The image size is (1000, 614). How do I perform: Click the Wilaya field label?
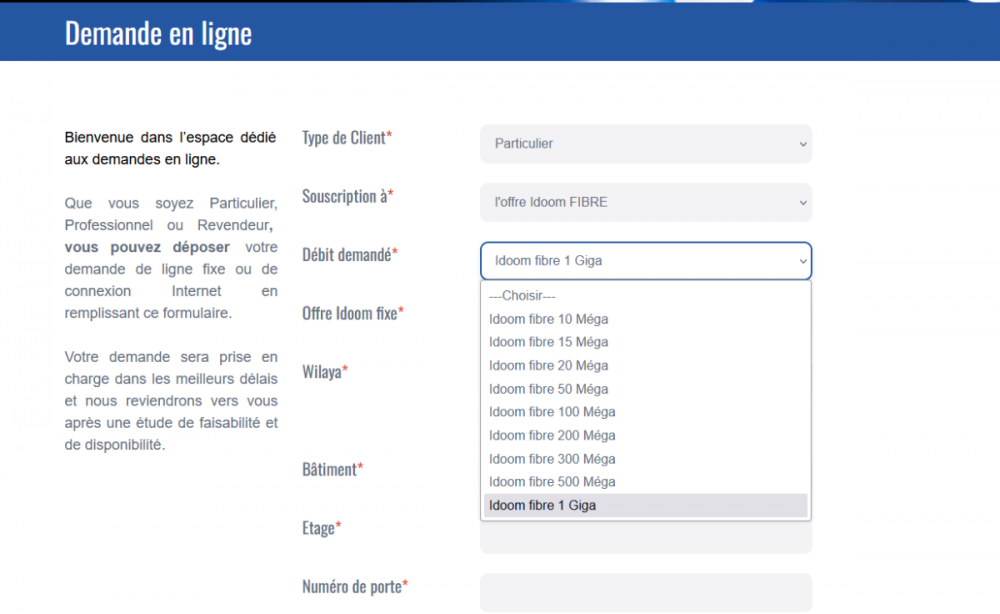click(x=325, y=372)
